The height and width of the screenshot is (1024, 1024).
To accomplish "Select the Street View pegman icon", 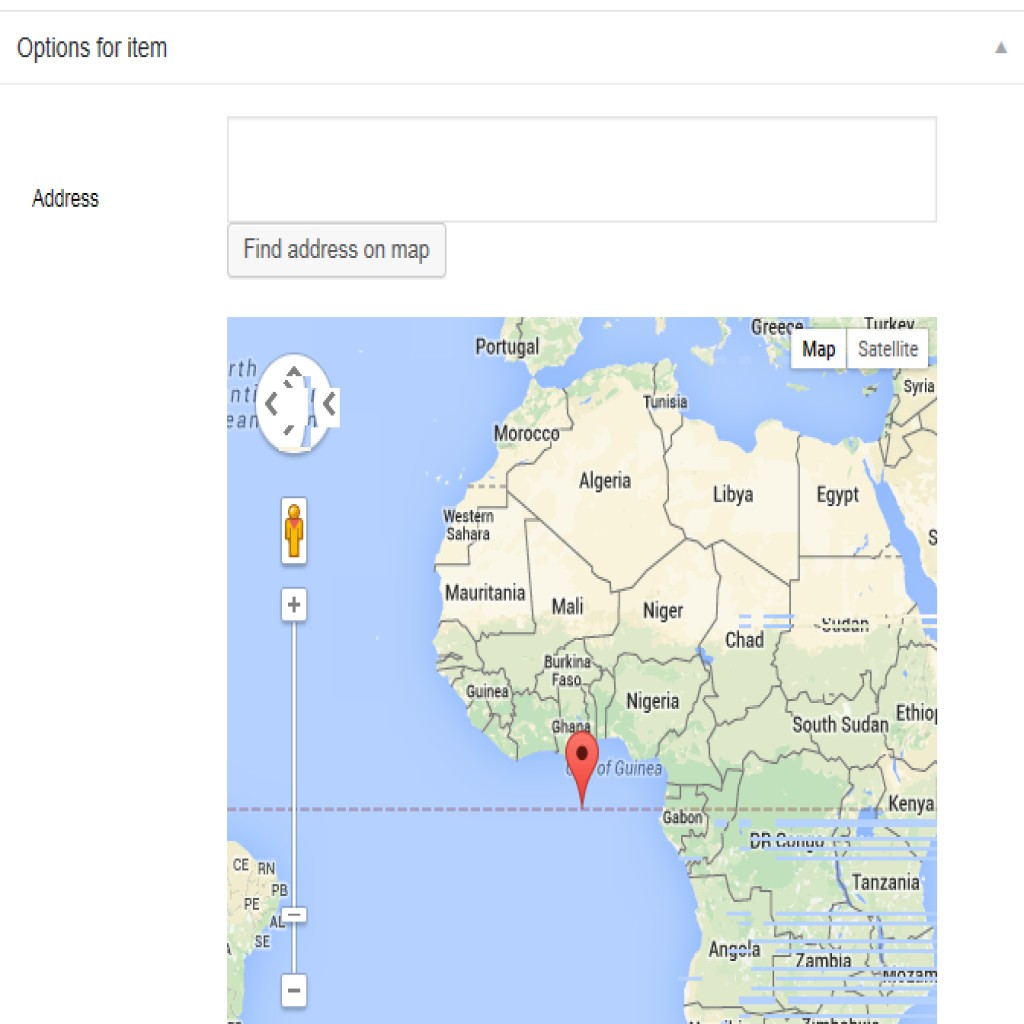I will click(x=294, y=531).
